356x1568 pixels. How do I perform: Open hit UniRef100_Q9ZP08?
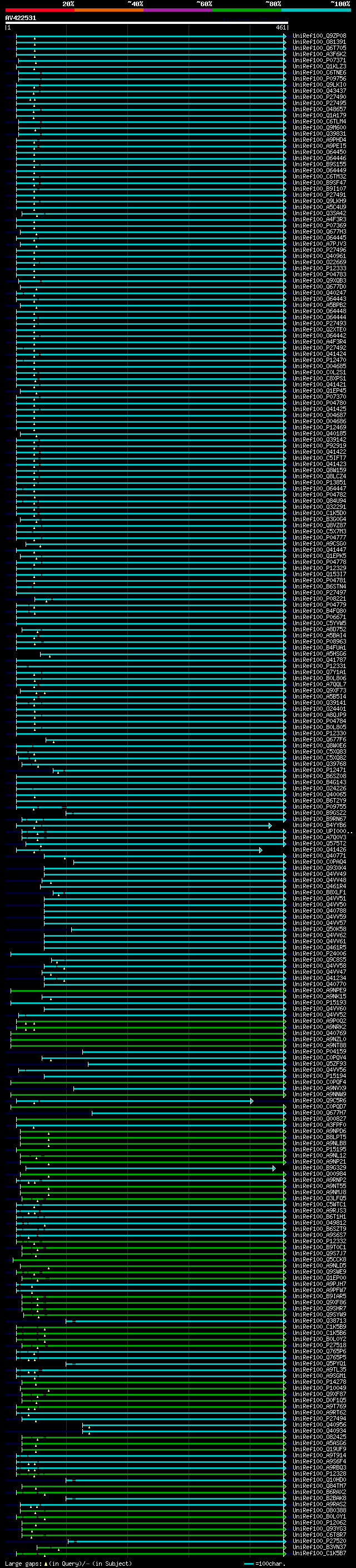[319, 36]
